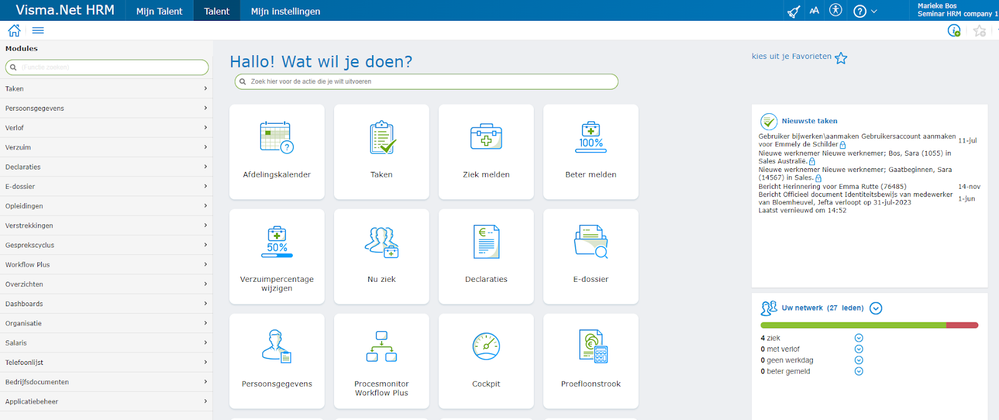999x420 pixels.
Task: Click the Nieuwste taken checkmark icon
Action: pyautogui.click(x=768, y=121)
